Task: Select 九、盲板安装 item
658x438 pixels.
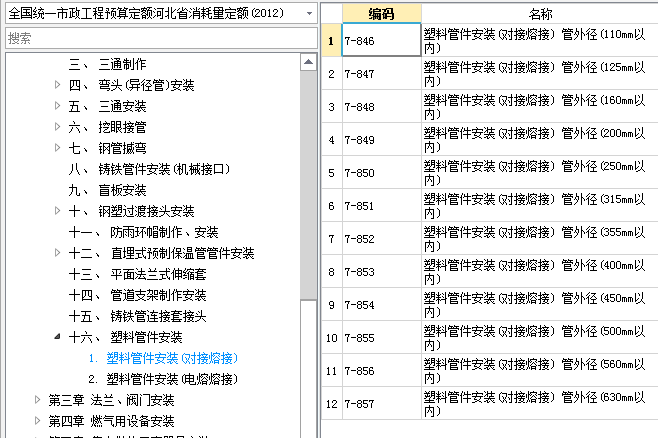Action: tap(107, 190)
